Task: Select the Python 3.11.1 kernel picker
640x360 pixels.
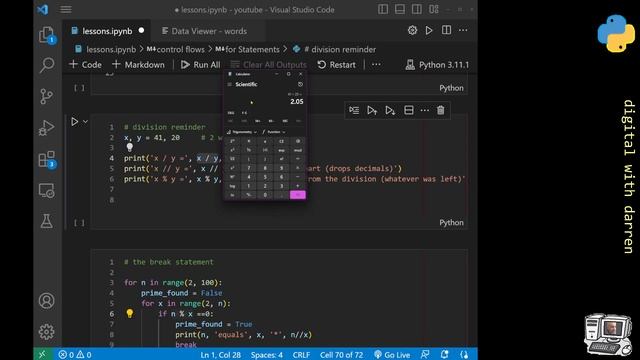Action: tap(437, 64)
